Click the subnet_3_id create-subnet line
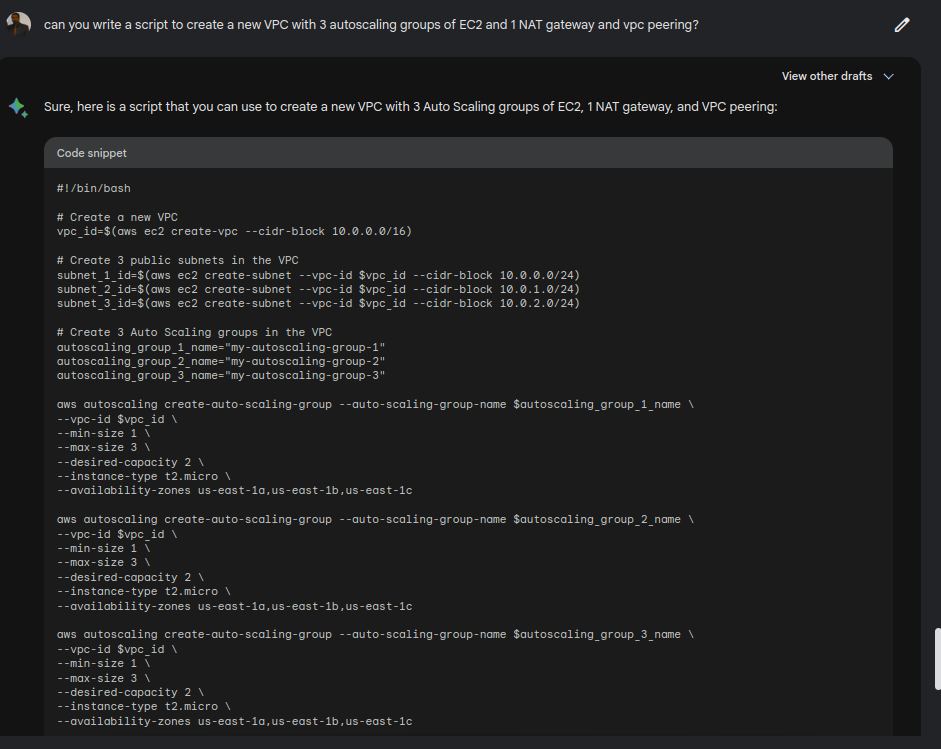Screen dimensions: 941x749 [x=318, y=304]
